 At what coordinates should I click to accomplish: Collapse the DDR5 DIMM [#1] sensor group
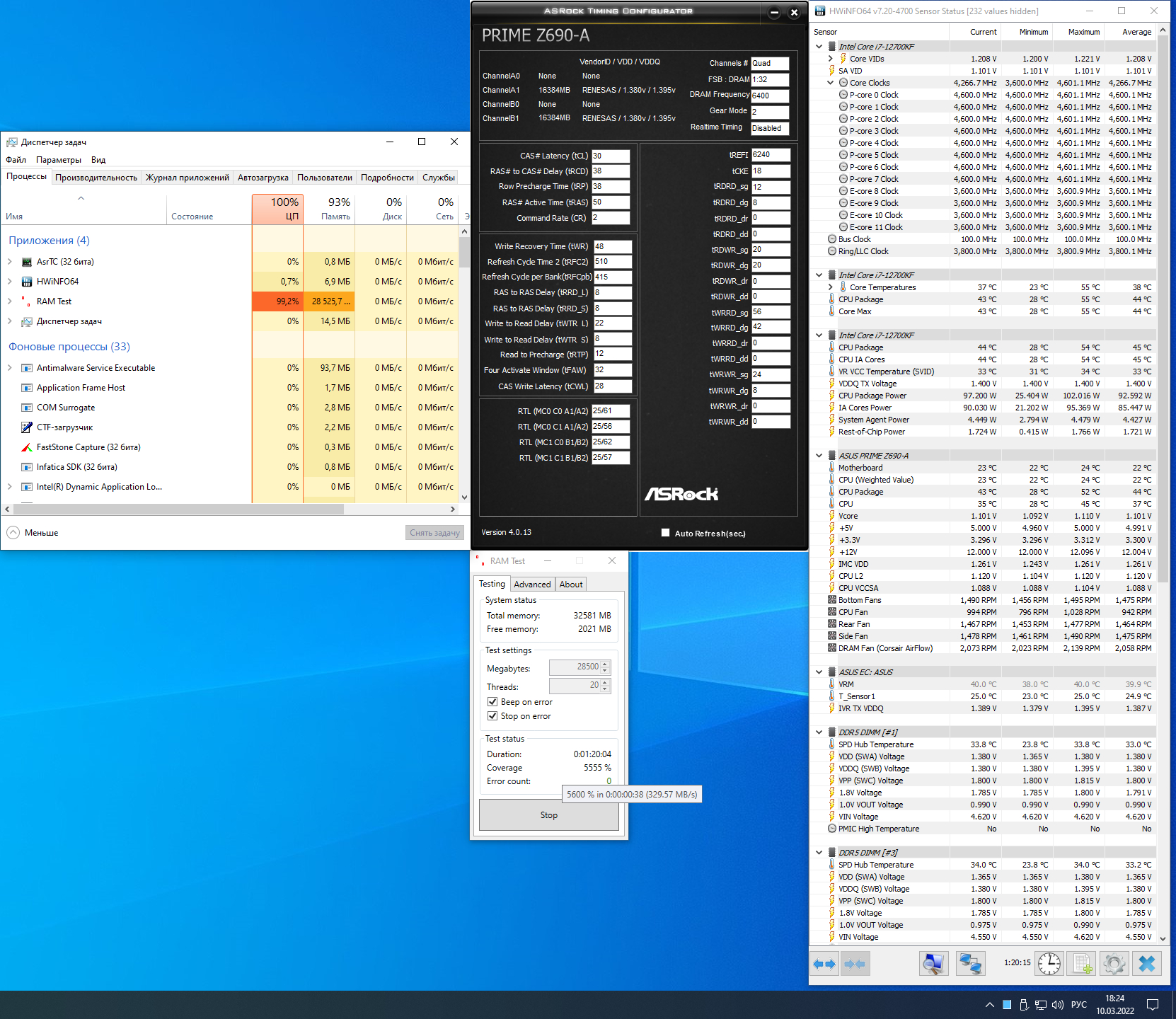tap(819, 732)
